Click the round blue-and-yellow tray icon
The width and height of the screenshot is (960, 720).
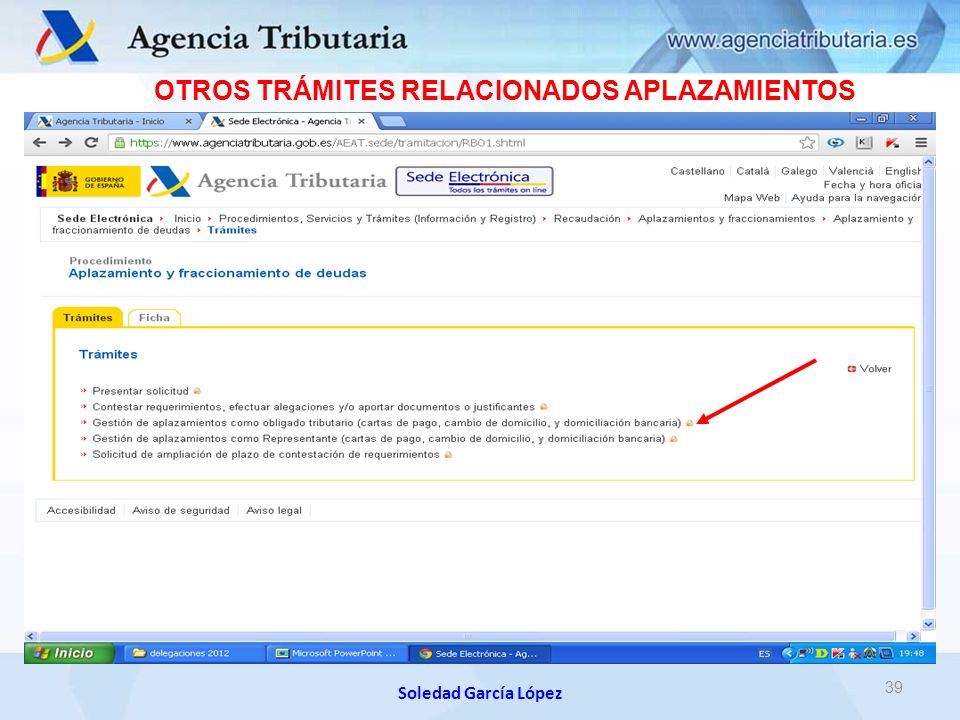(869, 653)
